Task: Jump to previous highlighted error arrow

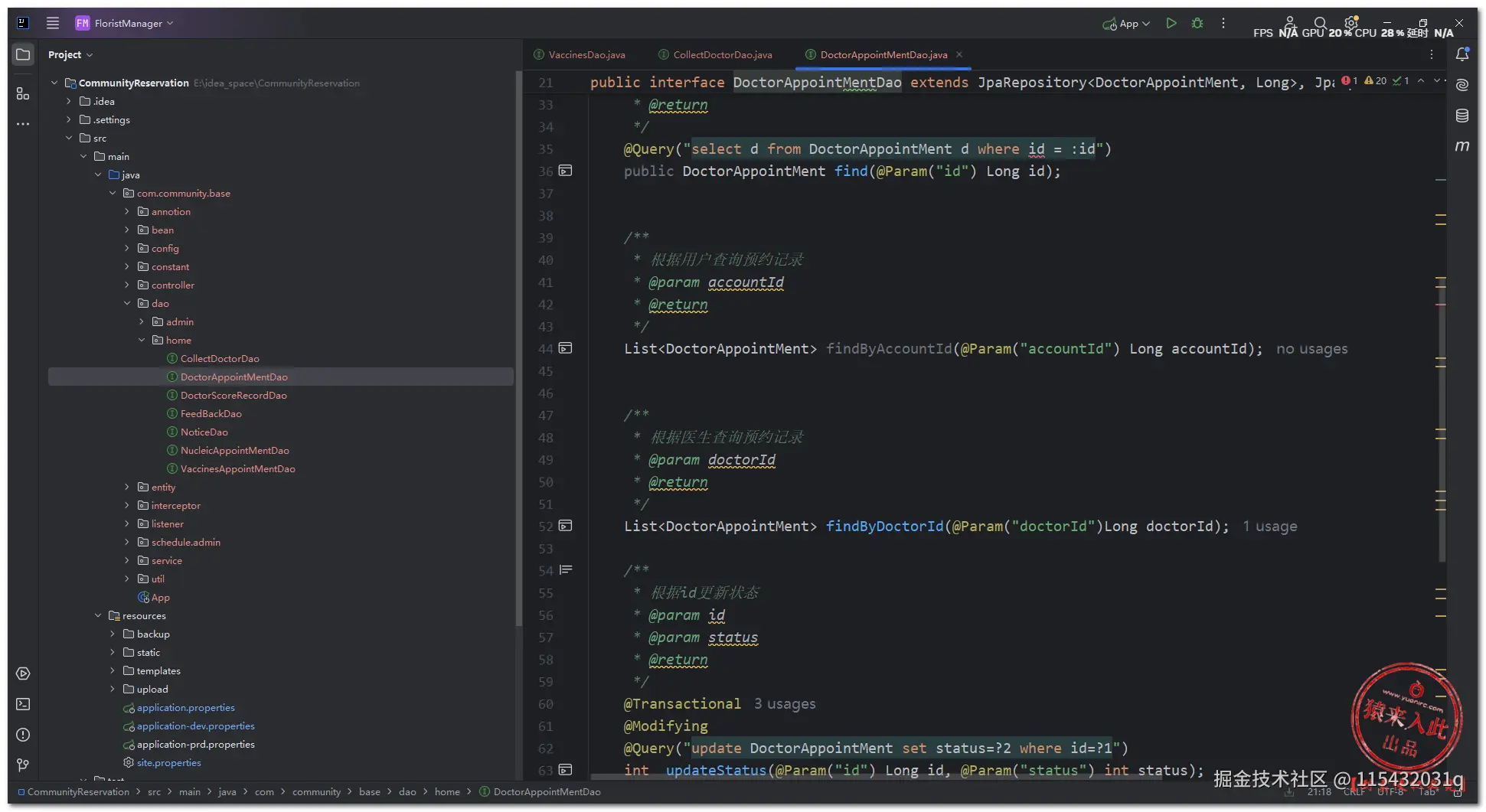Action: pos(1421,80)
